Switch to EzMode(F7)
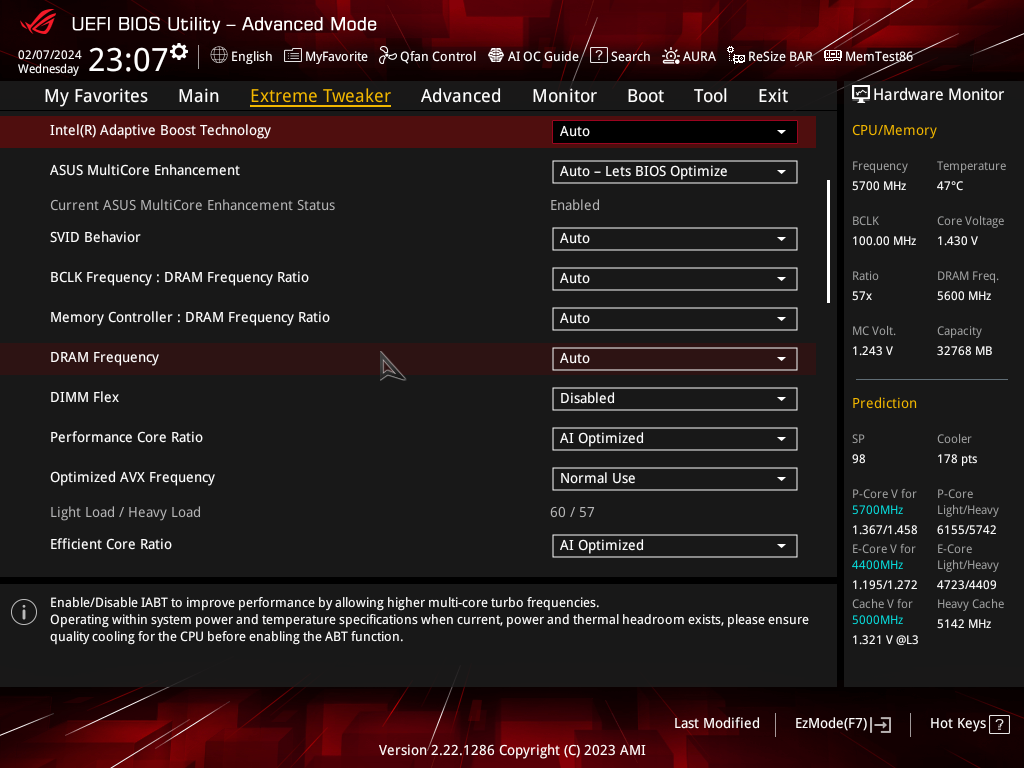The width and height of the screenshot is (1024, 768). point(842,724)
